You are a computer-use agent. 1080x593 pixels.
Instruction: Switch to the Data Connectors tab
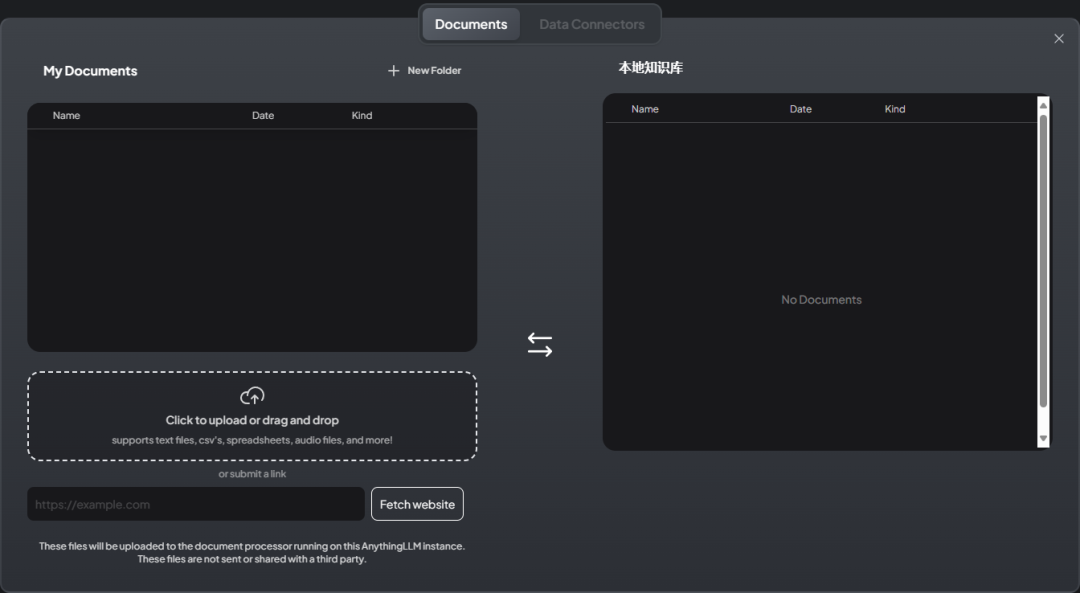[591, 24]
